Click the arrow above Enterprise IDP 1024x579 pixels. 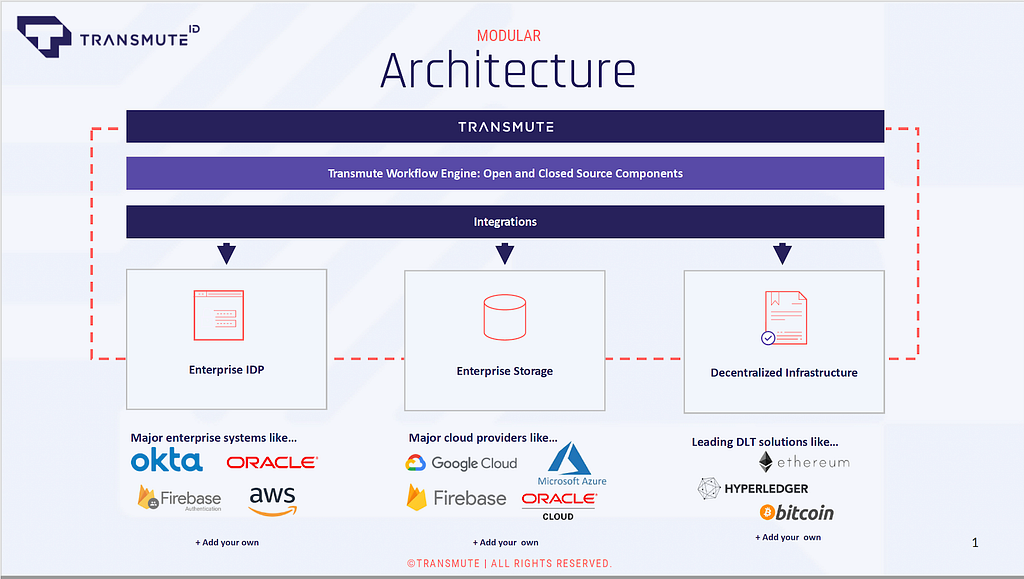click(x=227, y=253)
